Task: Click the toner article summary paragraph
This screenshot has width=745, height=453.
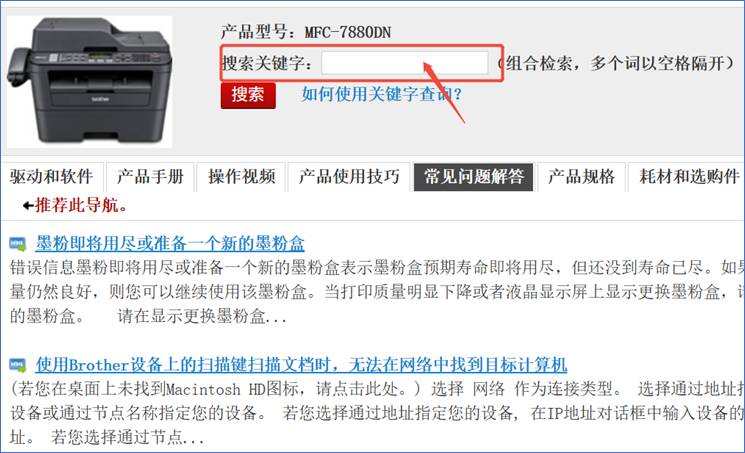Action: 377,291
